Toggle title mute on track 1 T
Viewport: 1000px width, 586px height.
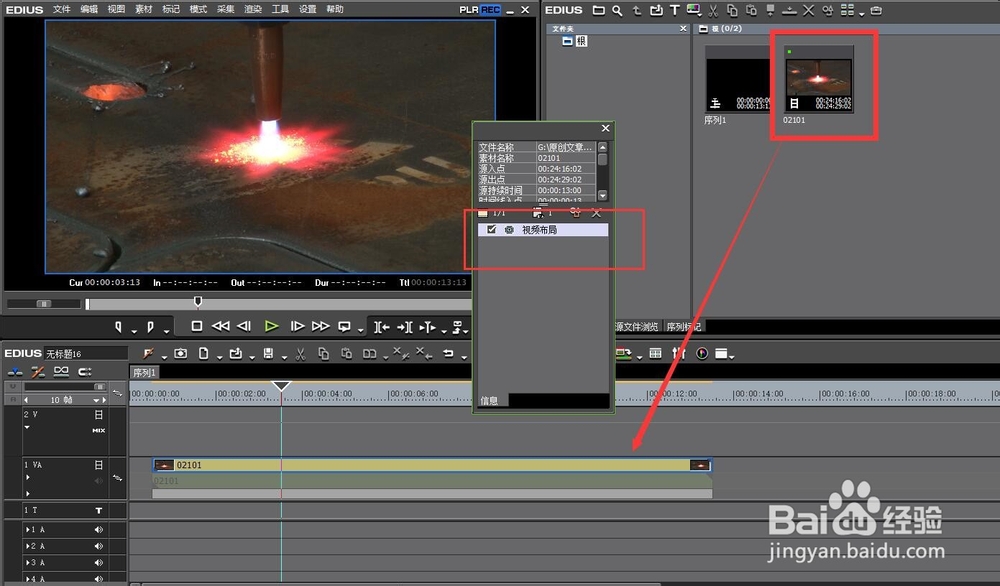pyautogui.click(x=99, y=510)
